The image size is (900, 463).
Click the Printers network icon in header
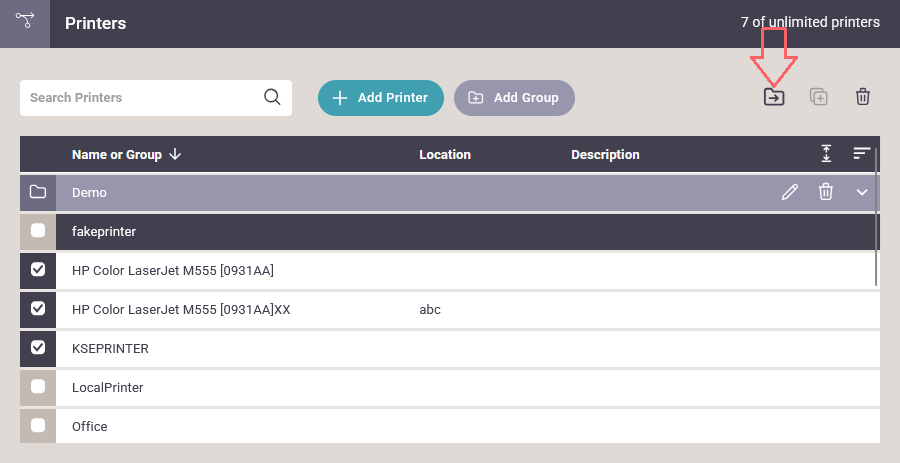(25, 22)
